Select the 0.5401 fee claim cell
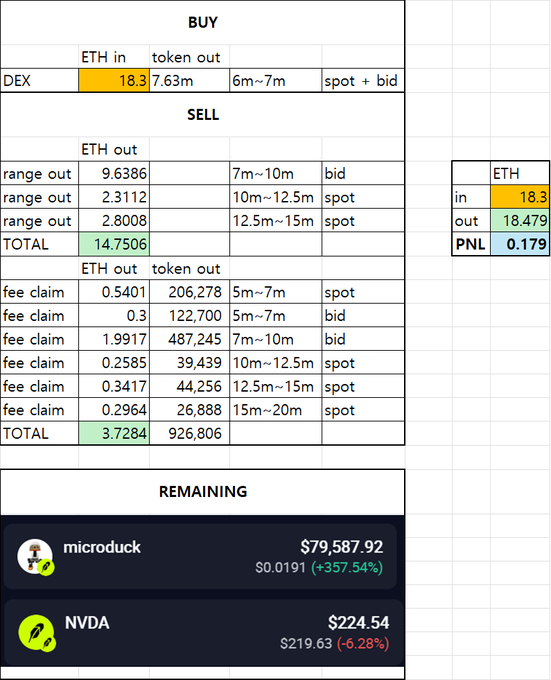Image resolution: width=551 pixels, height=680 pixels. [x=114, y=292]
